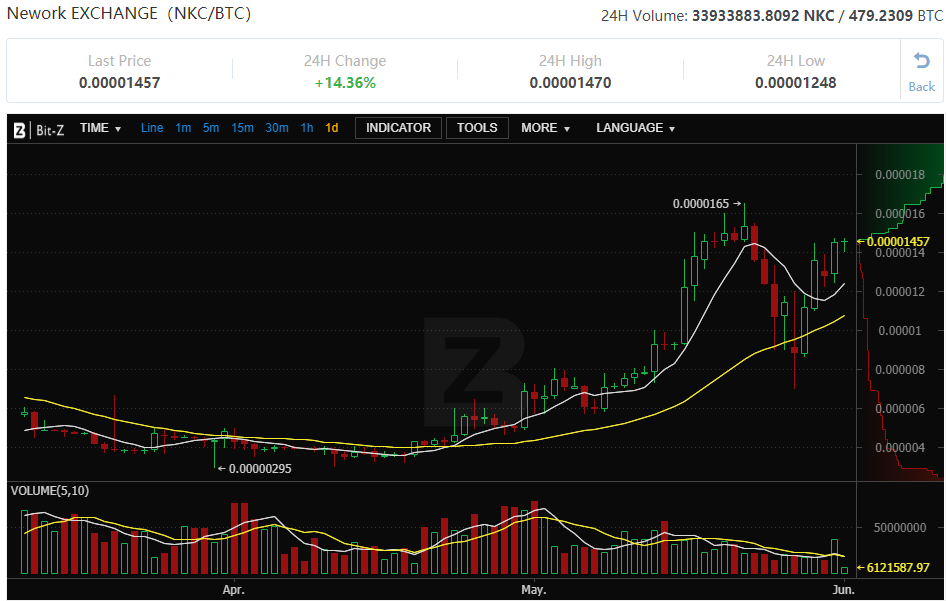Switch to the 1h timeframe
This screenshot has height=601, width=947.
coord(307,128)
